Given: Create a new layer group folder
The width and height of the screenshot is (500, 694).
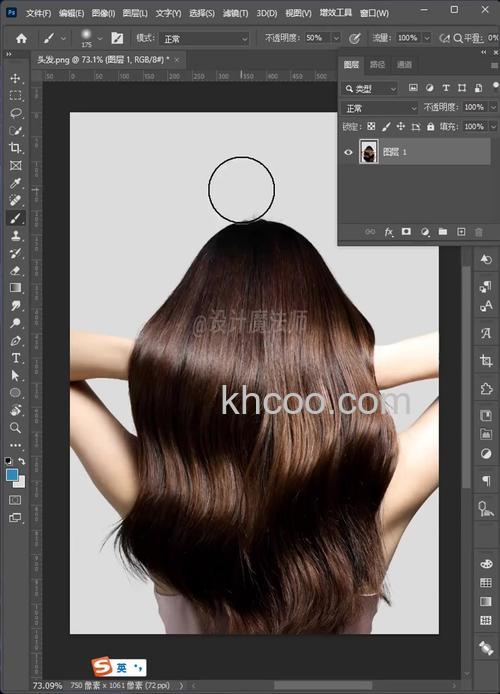Looking at the screenshot, I should point(443,232).
